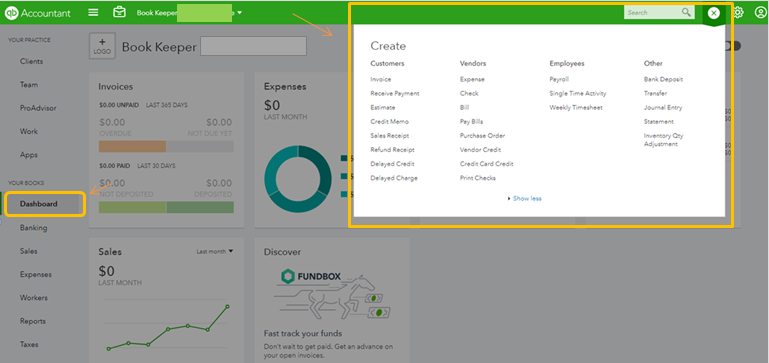Screen dimensions: 769x363
Task: Open Apps in the sidebar
Action: click(x=29, y=155)
